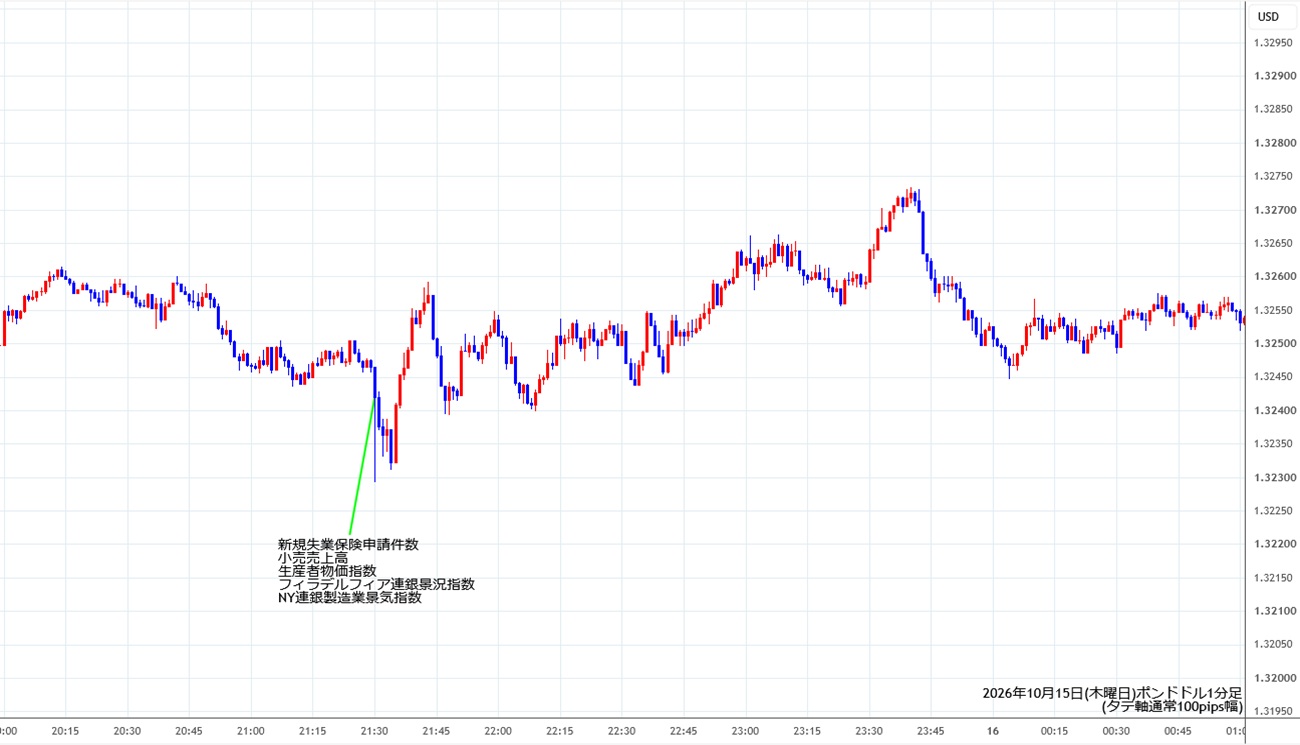This screenshot has width=1300, height=745.
Task: Click the NY連銀製造業景気指数 annotation text
Action: tap(350, 598)
